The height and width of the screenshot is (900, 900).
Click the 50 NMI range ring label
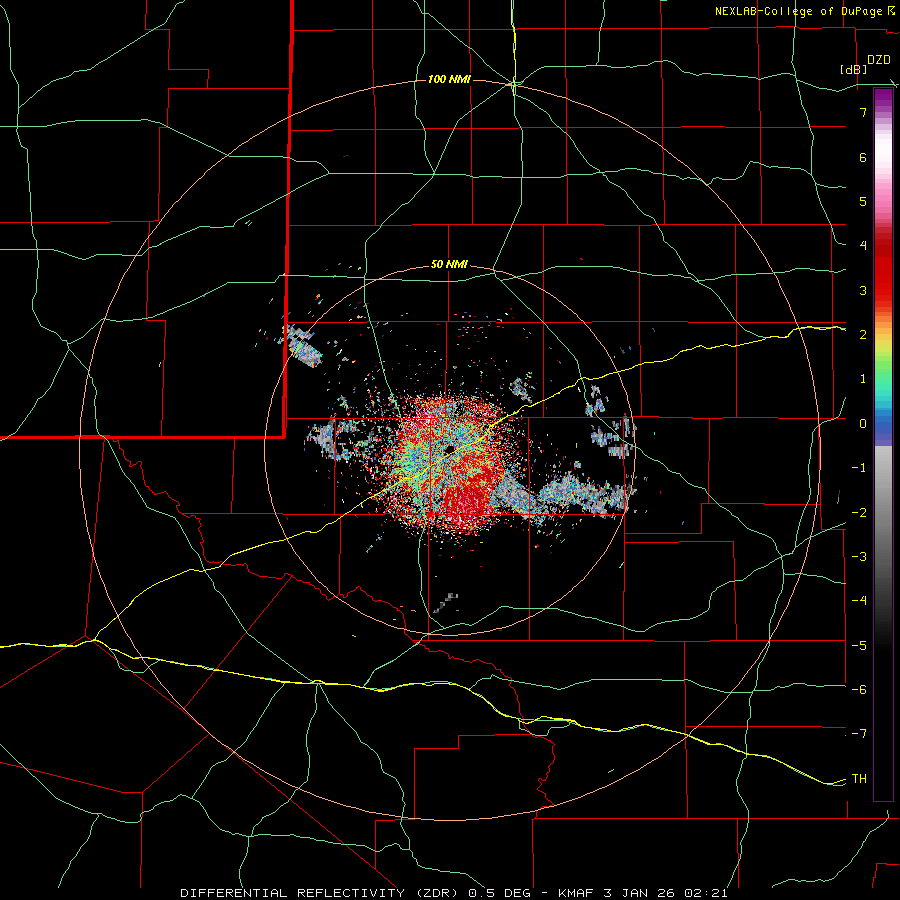click(449, 264)
